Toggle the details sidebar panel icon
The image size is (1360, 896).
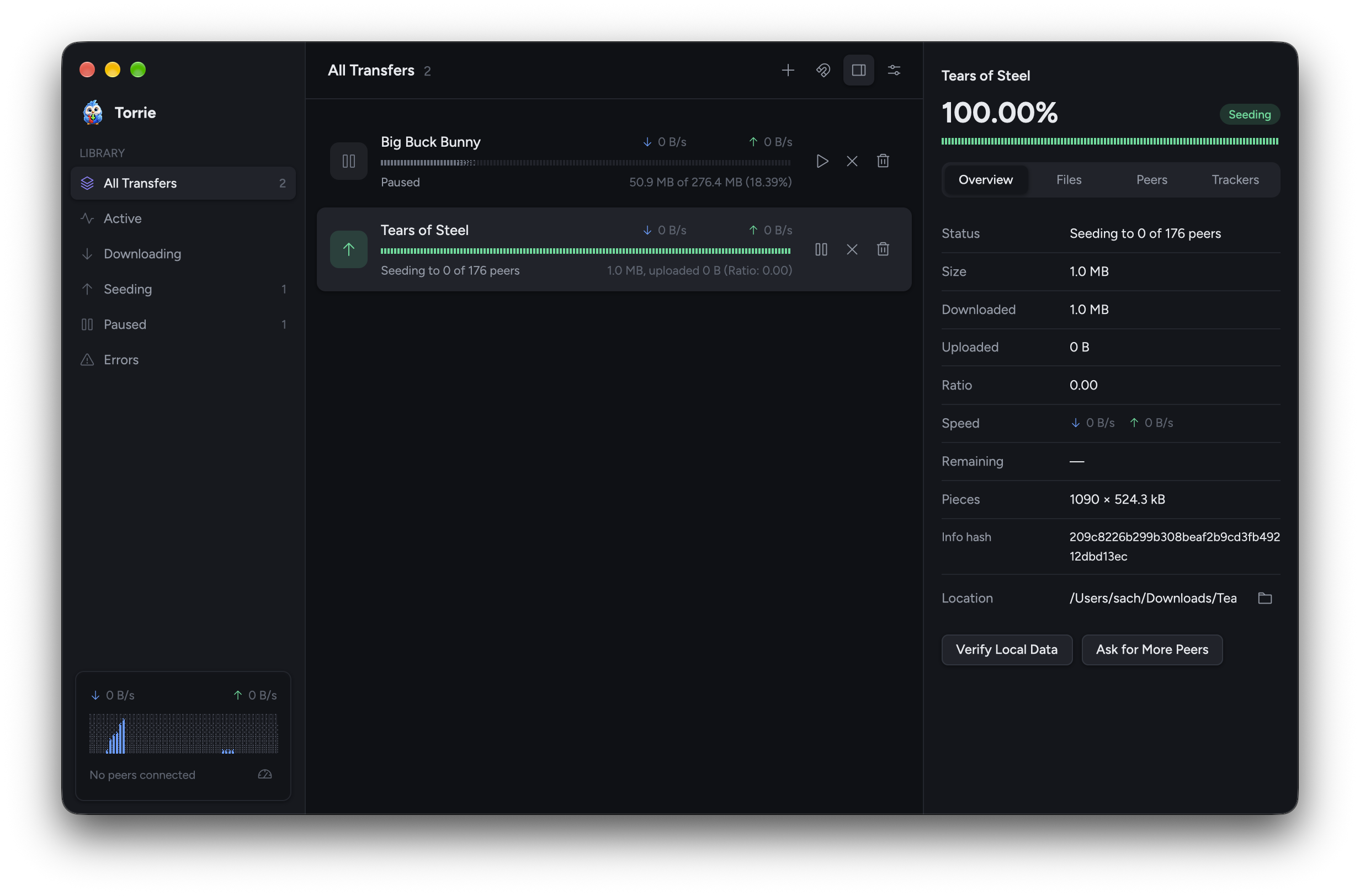(859, 70)
